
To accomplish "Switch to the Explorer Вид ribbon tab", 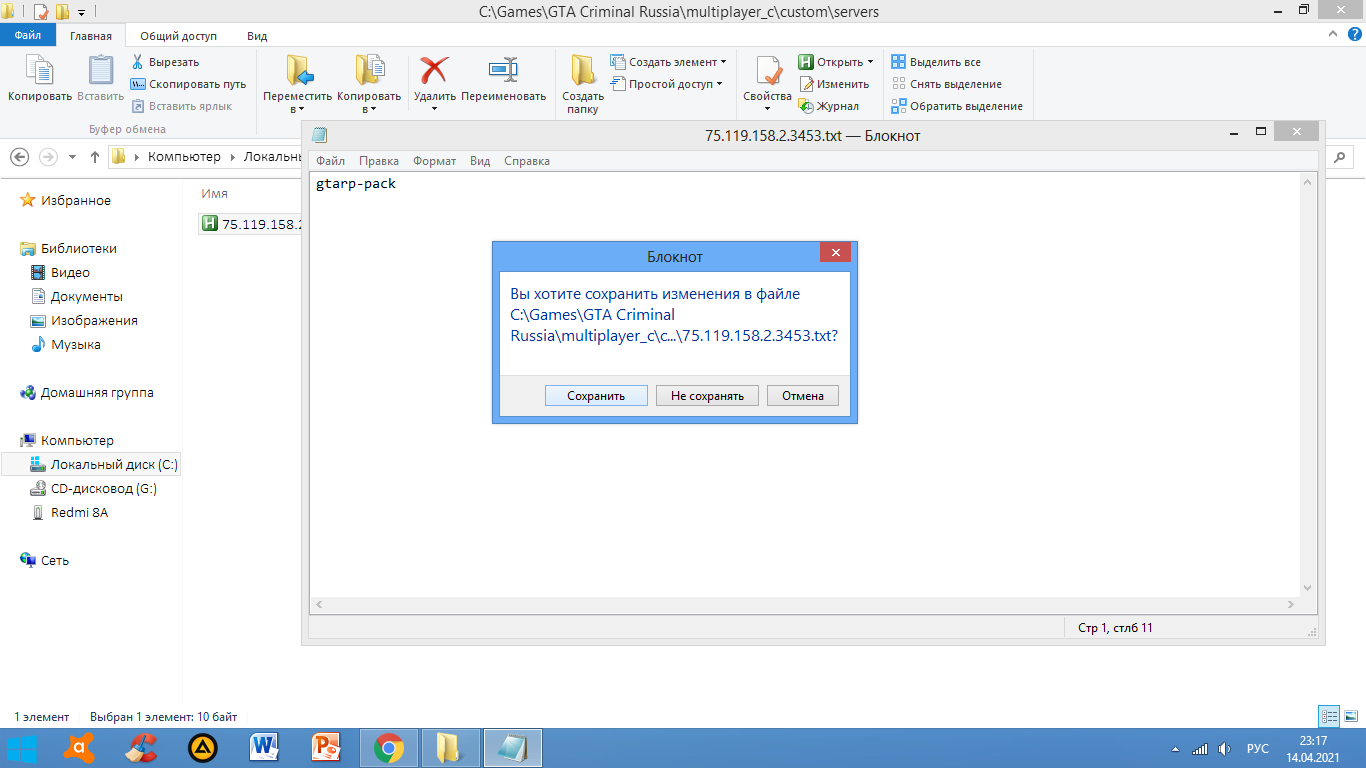I will click(257, 35).
